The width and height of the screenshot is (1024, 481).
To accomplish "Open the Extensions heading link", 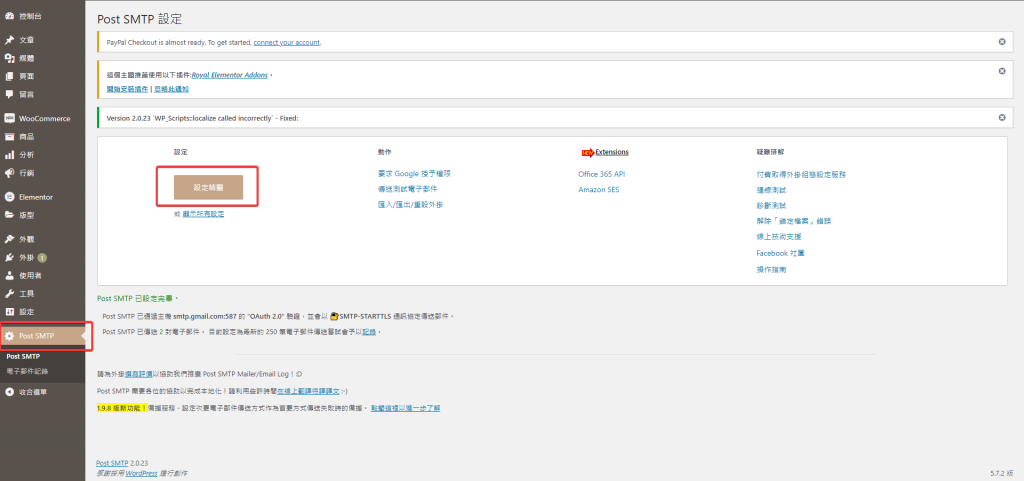I will tap(612, 152).
